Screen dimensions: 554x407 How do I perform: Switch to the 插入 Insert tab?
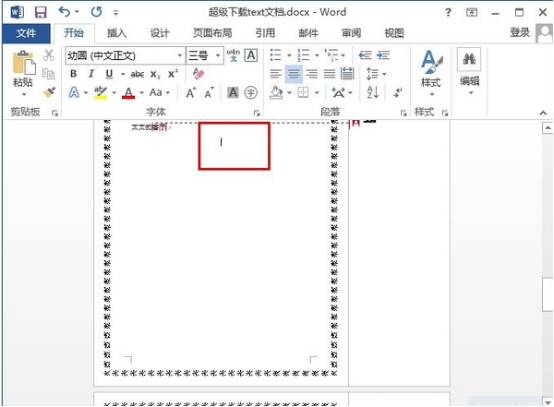point(117,33)
